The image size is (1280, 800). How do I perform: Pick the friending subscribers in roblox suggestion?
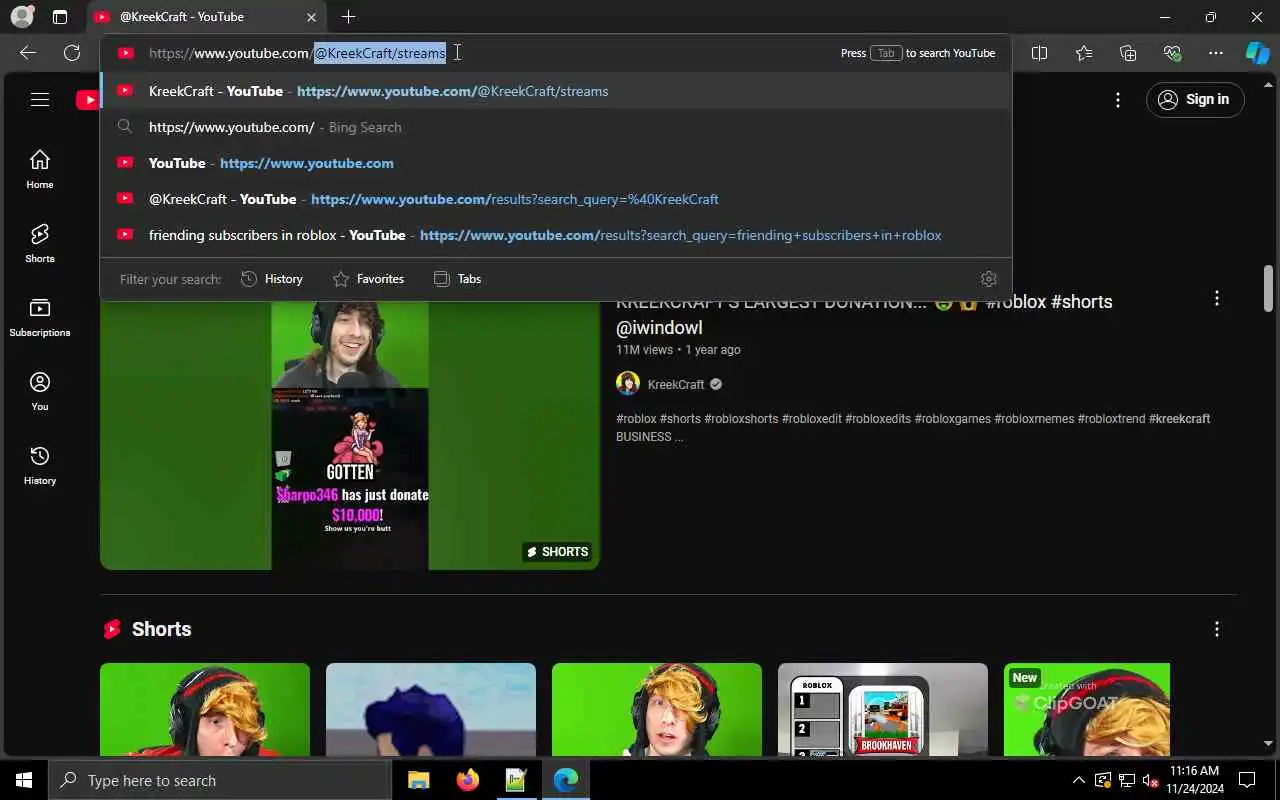coord(556,235)
